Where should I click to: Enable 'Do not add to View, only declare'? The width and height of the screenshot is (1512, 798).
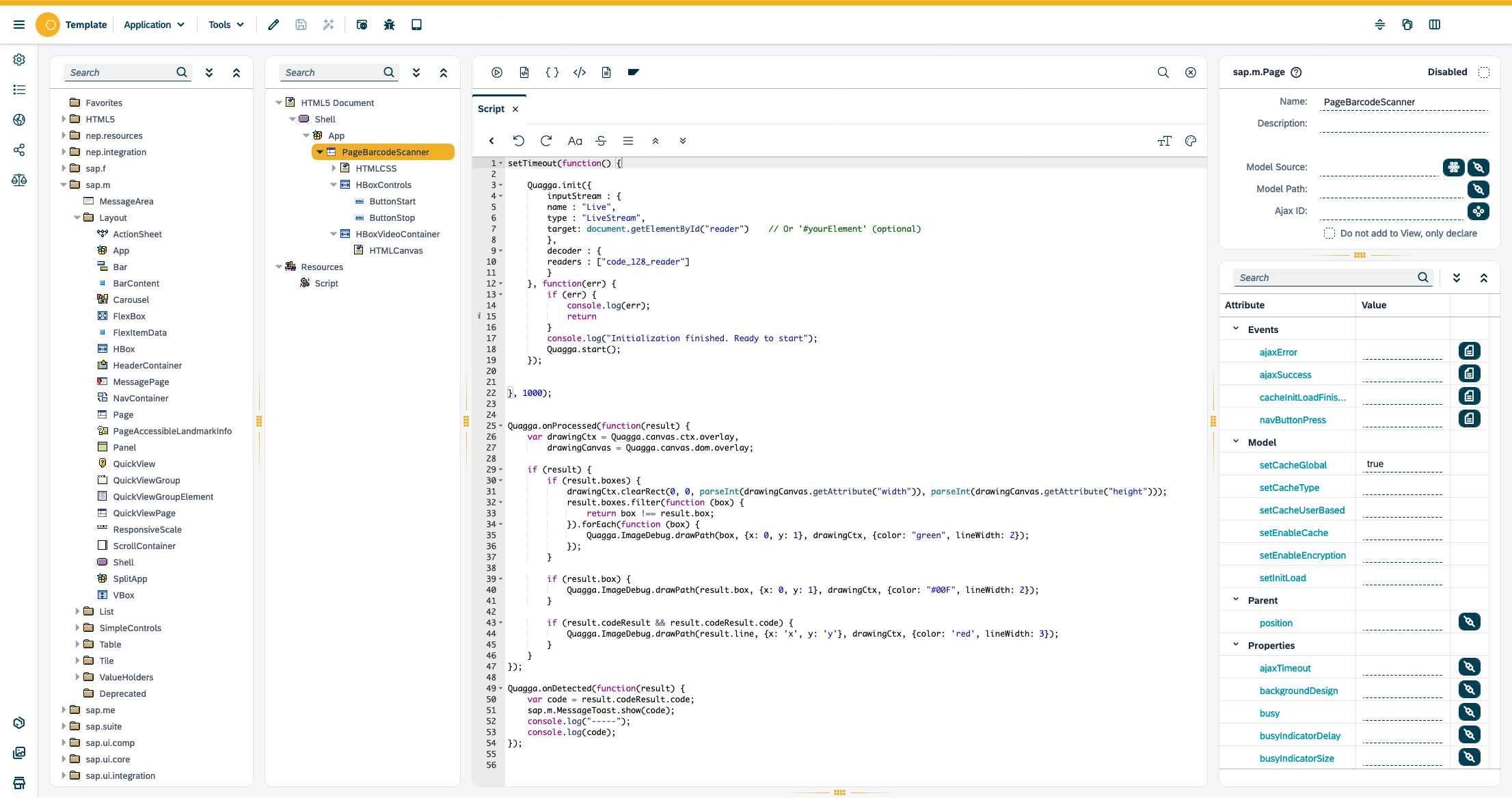(x=1329, y=233)
